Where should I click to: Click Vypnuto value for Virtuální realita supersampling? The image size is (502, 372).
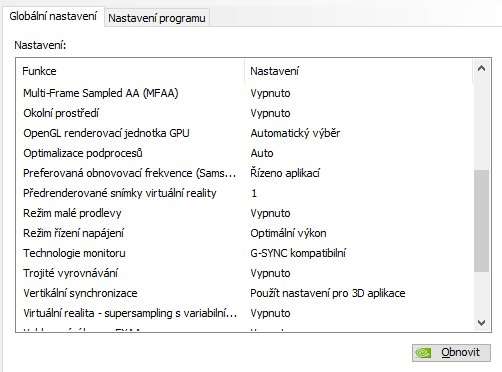[270, 313]
